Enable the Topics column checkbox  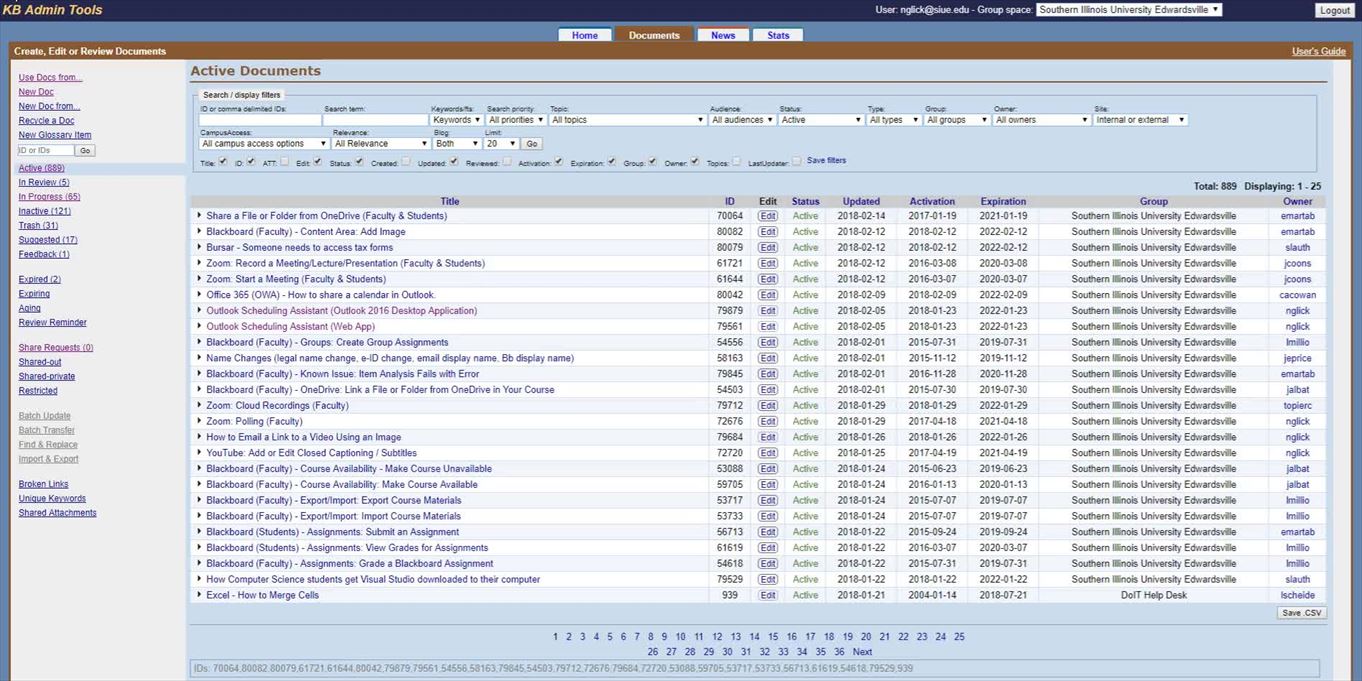tap(737, 161)
